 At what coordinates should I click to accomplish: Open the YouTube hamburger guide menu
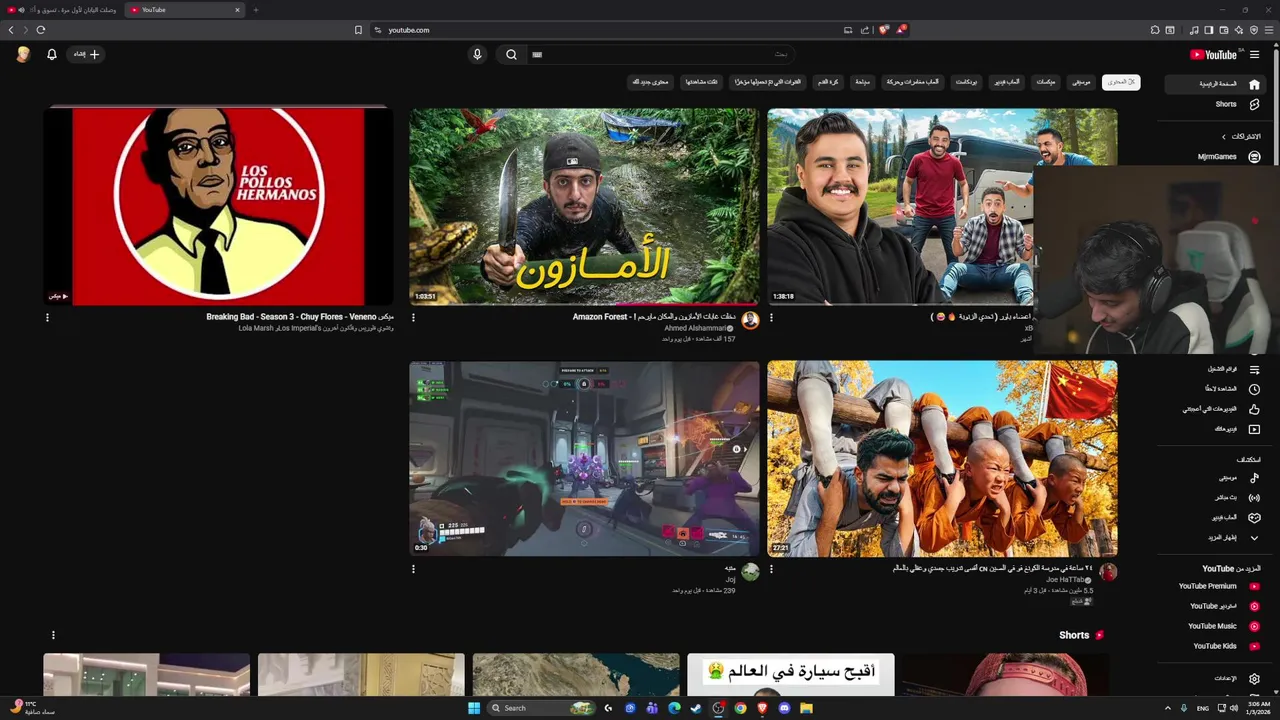point(1255,55)
